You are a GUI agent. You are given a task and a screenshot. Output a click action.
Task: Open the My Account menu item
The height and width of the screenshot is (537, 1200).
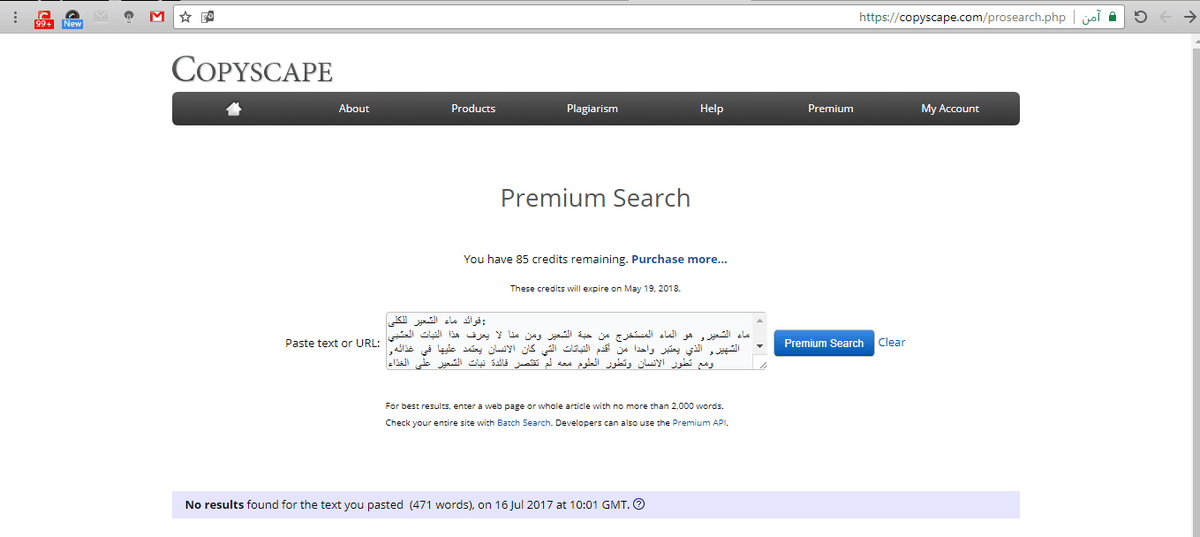(950, 108)
